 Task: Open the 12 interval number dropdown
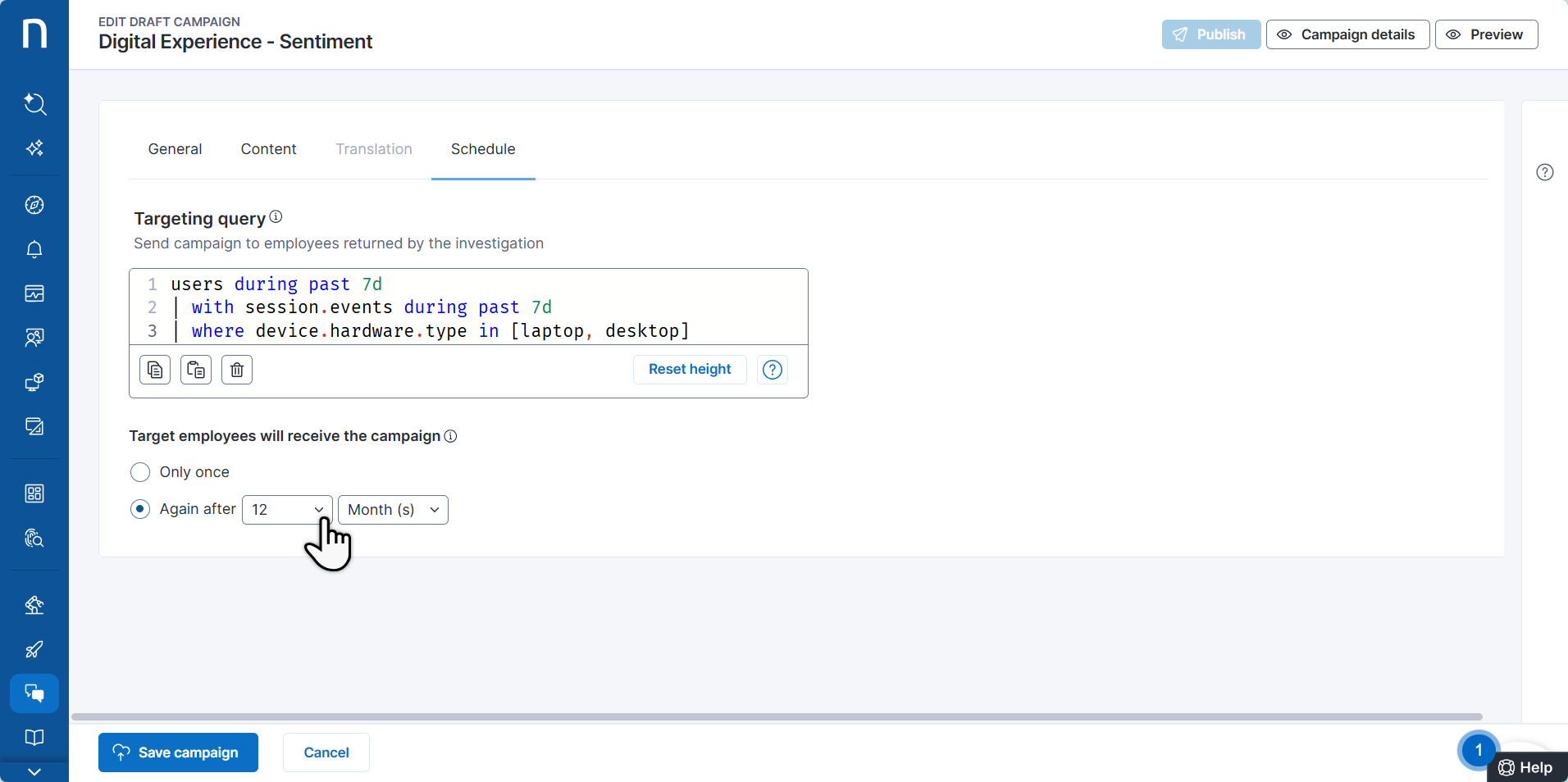(x=287, y=510)
